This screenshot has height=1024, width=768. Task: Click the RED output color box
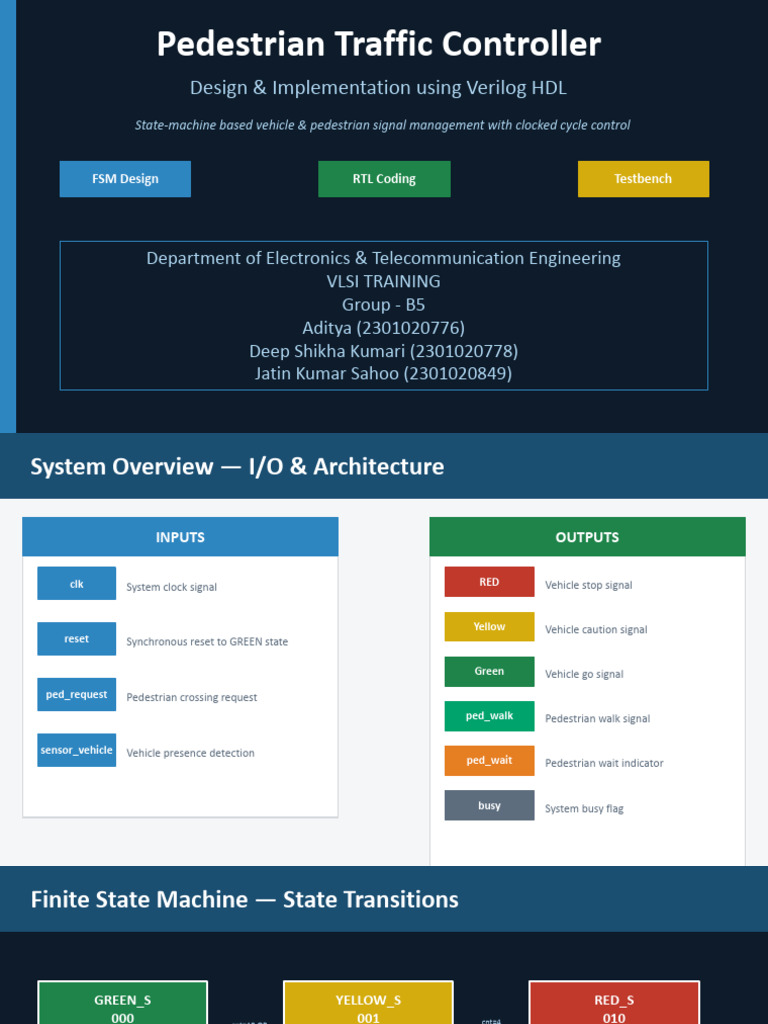[489, 582]
